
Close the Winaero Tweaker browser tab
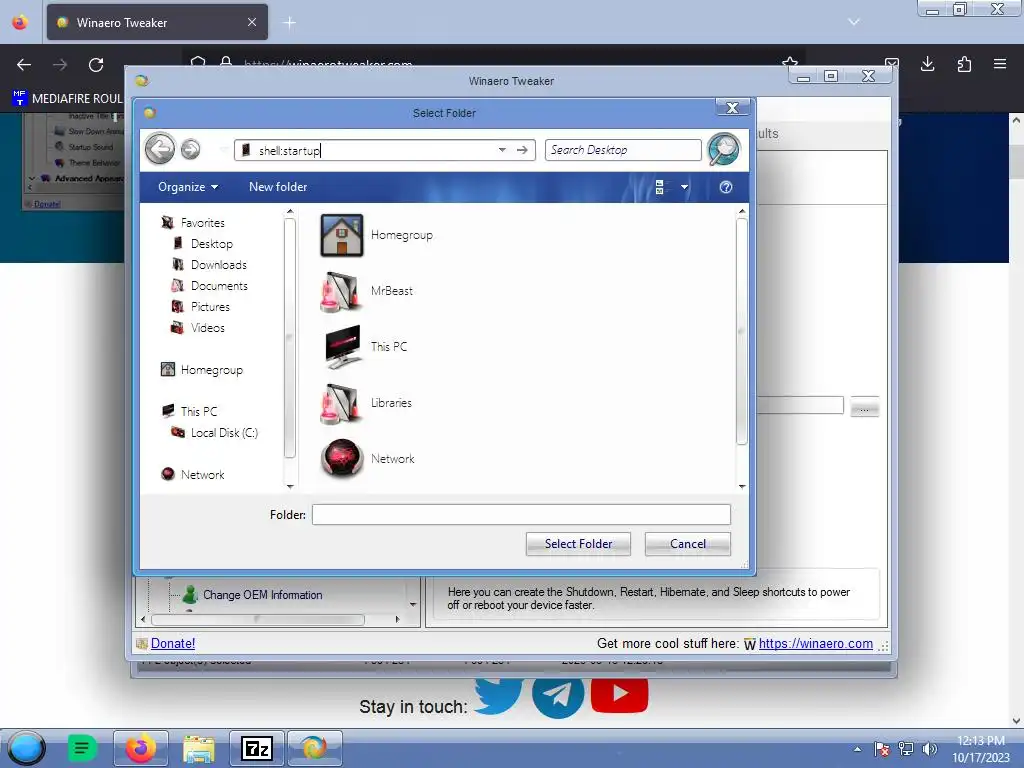click(x=252, y=22)
